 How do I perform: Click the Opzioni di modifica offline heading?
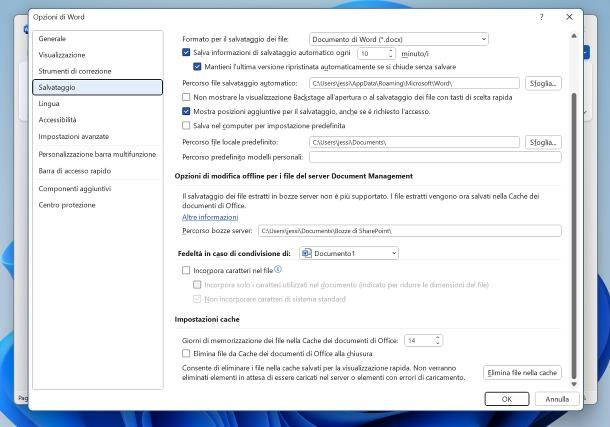click(x=294, y=176)
